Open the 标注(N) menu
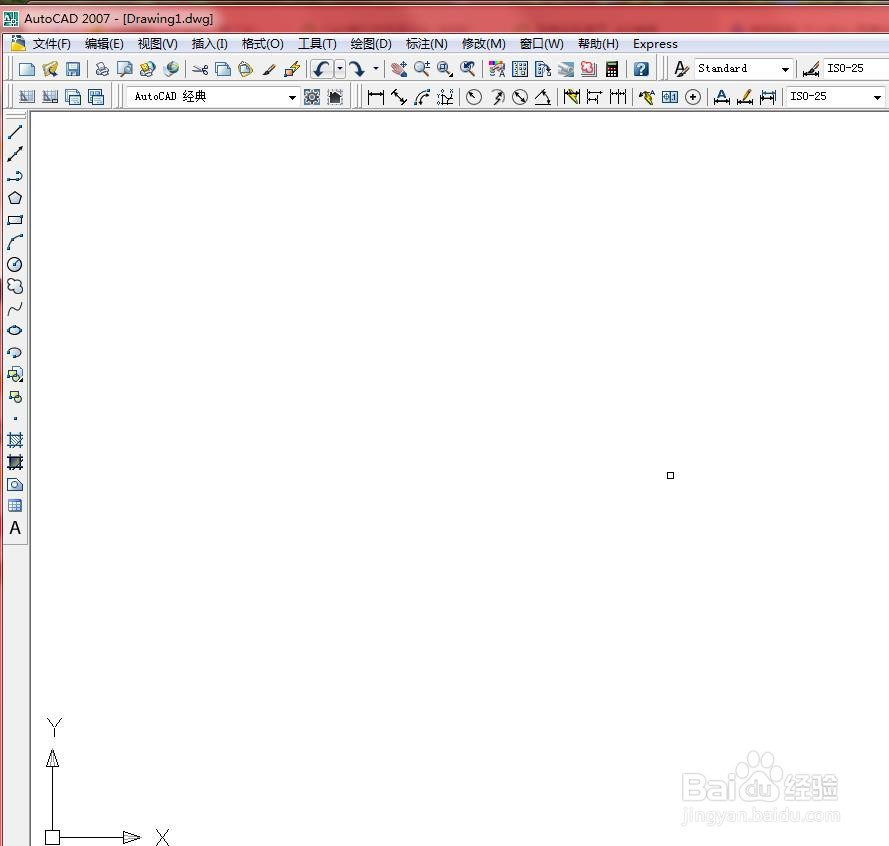Screen dimensions: 889x846 point(426,44)
